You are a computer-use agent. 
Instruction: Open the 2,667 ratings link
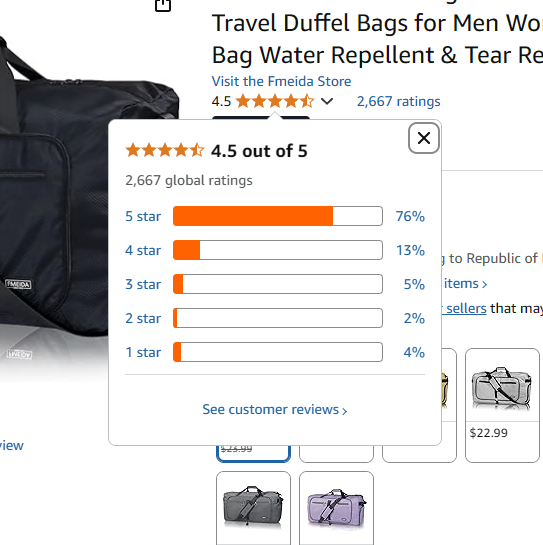pos(398,101)
